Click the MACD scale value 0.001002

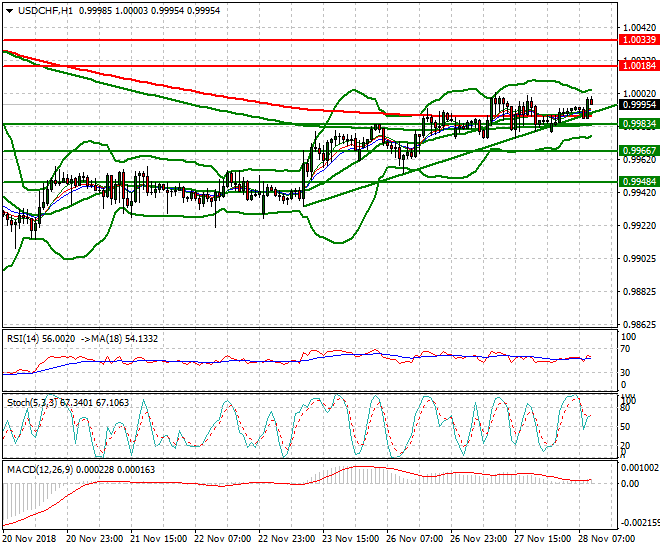point(639,468)
